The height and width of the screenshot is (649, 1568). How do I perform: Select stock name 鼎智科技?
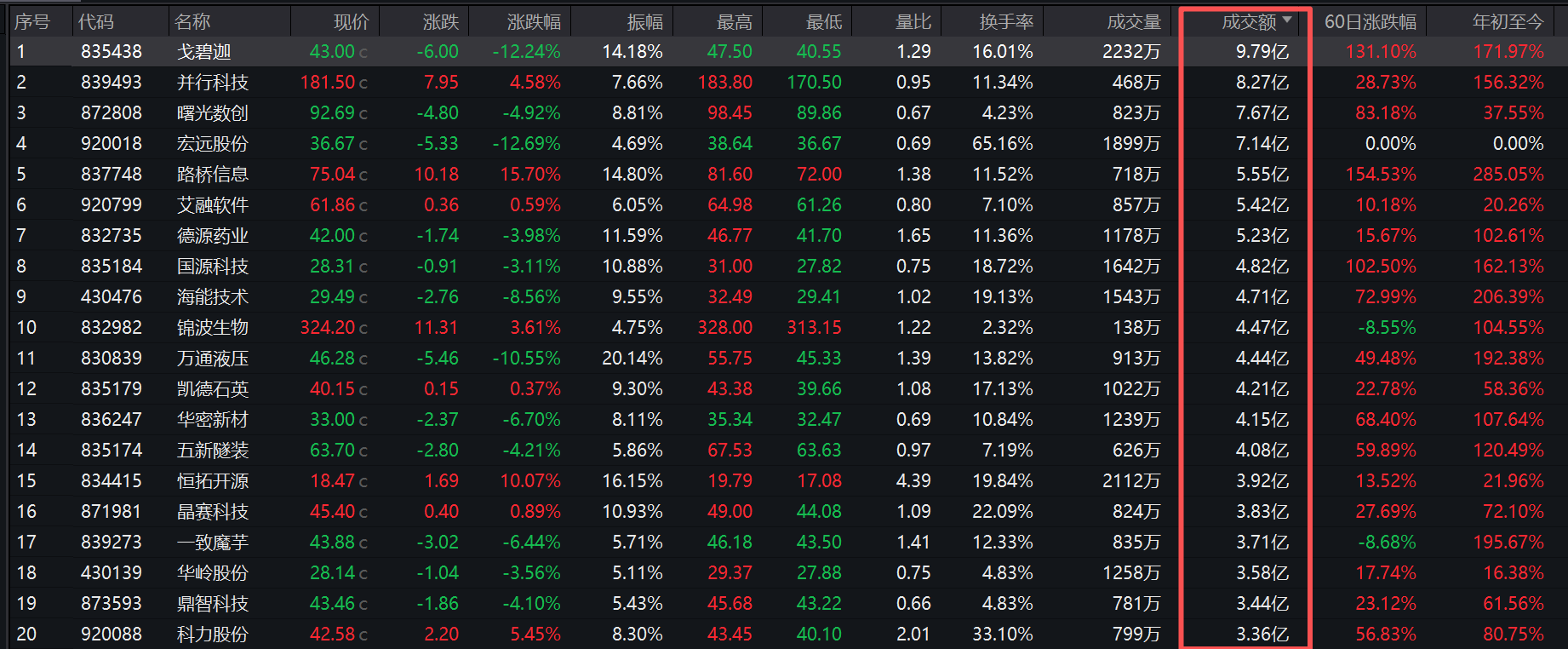(213, 604)
